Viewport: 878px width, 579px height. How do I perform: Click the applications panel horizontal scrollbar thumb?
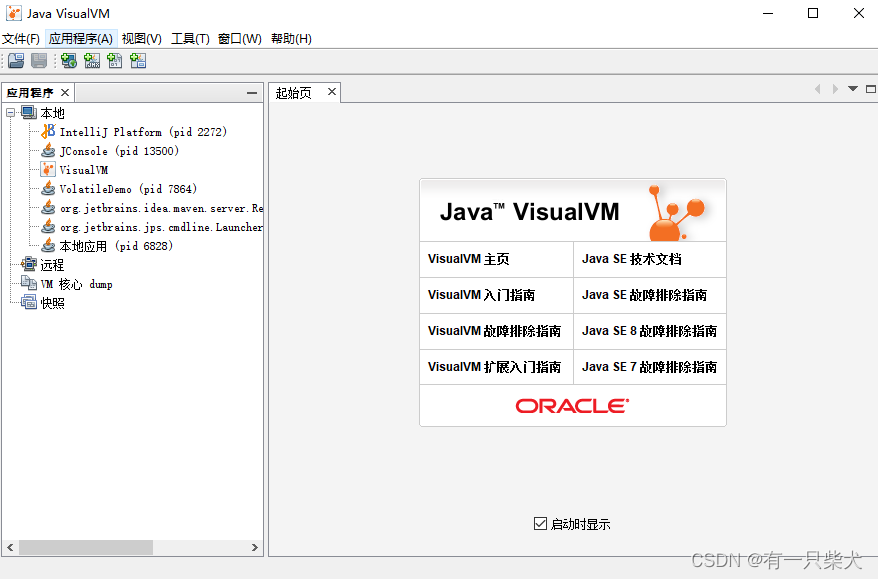[x=86, y=547]
